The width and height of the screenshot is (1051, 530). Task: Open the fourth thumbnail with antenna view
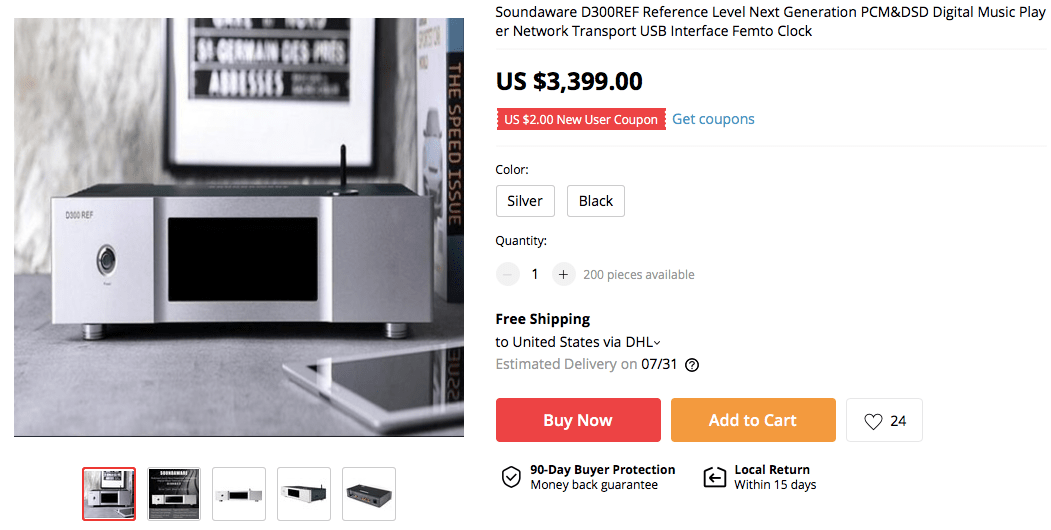click(x=304, y=494)
